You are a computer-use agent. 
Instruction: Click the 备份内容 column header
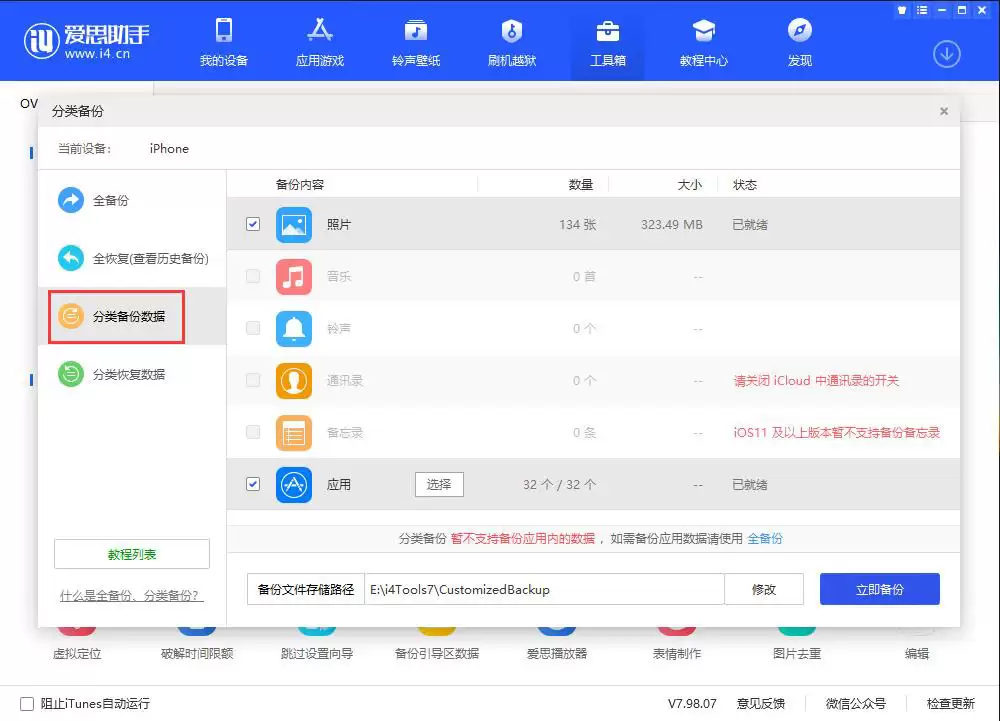300,185
